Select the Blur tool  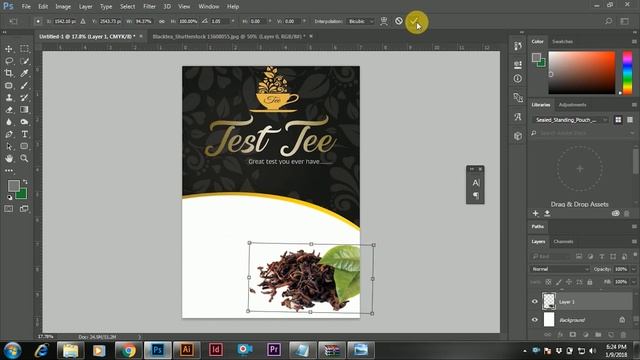(9, 122)
